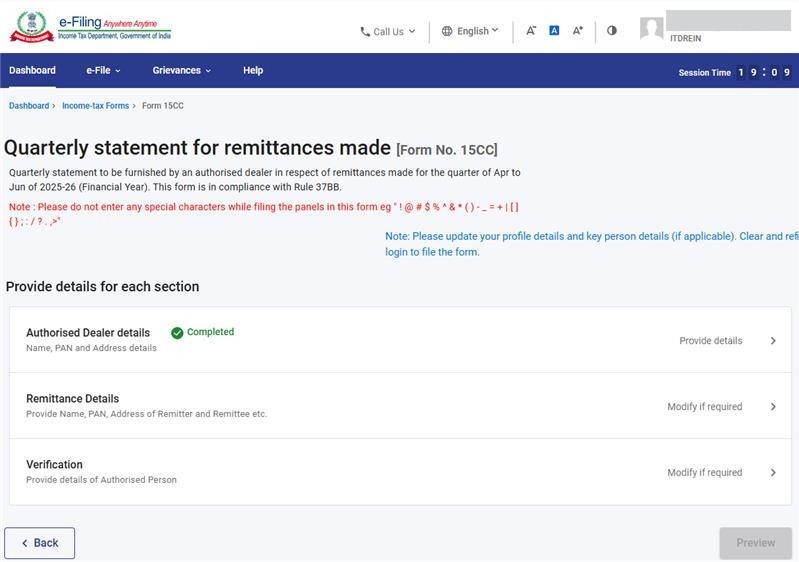Reset to default font size A icon
This screenshot has width=799, height=562.
554,31
